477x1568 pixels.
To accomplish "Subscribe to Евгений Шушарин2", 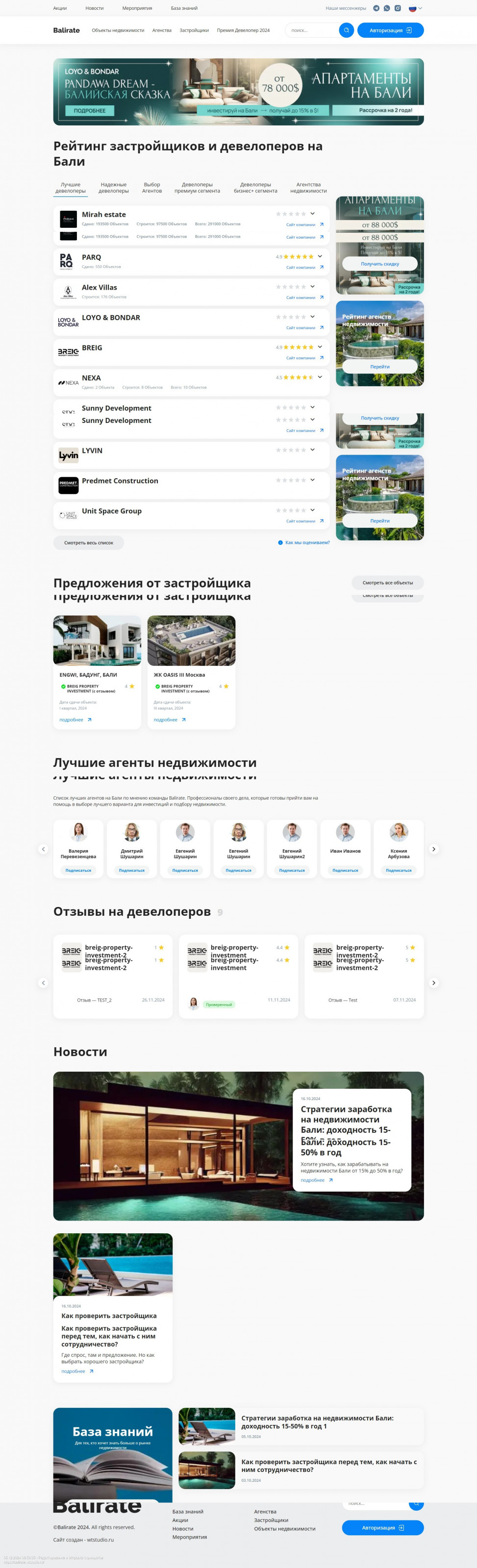I will [292, 870].
